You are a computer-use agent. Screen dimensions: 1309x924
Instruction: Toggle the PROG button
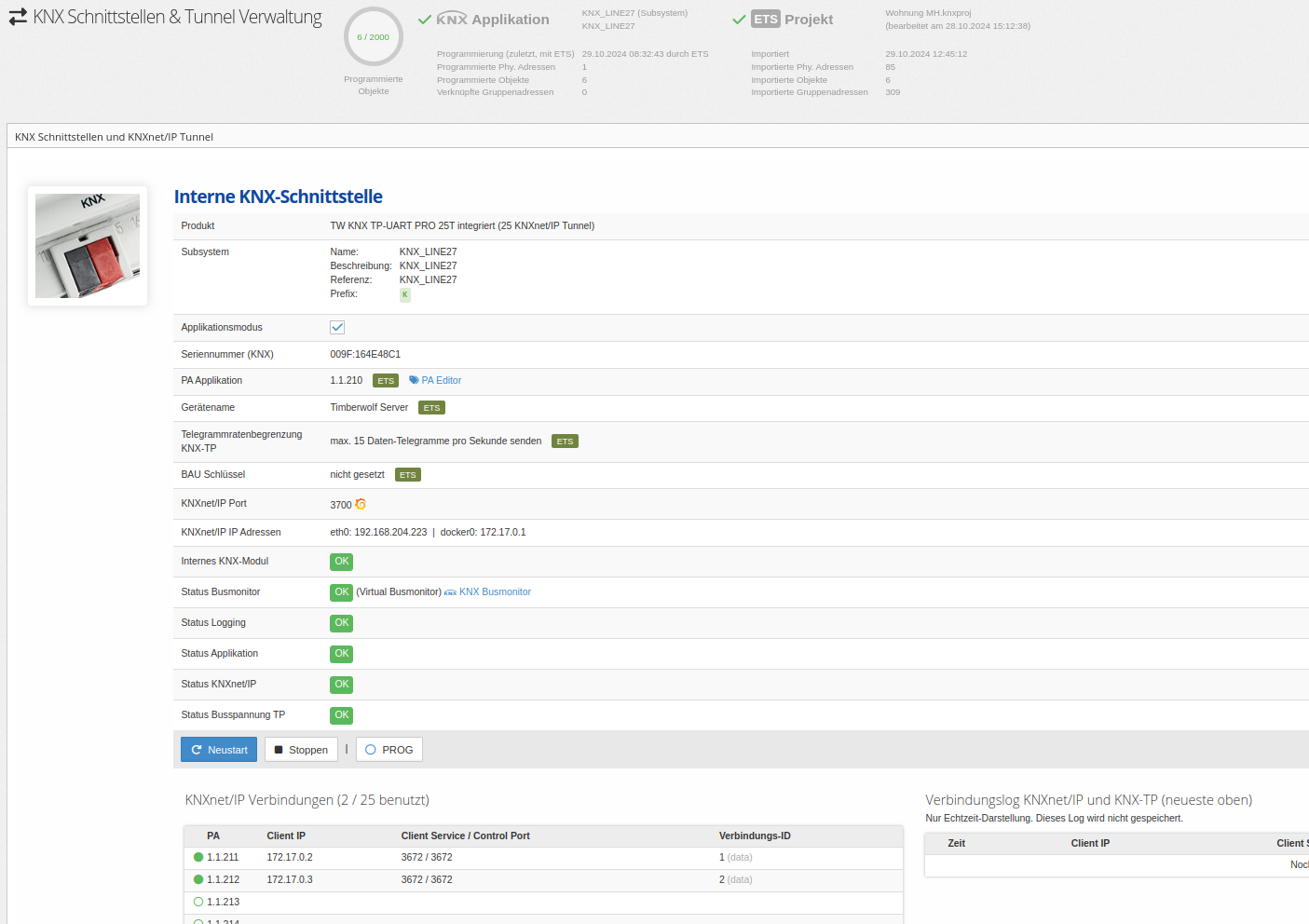(x=389, y=750)
